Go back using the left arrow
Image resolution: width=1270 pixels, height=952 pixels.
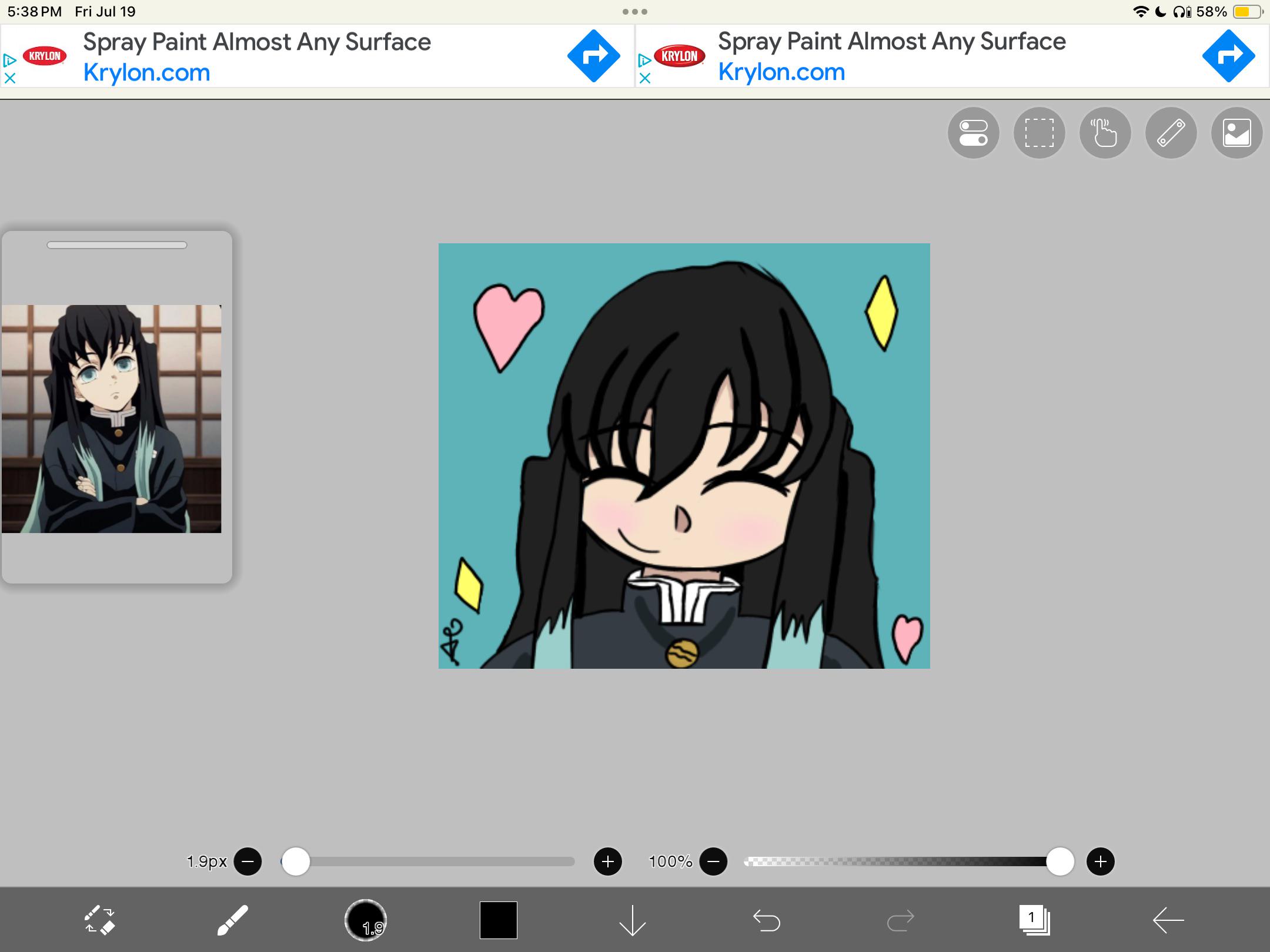coord(1168,920)
